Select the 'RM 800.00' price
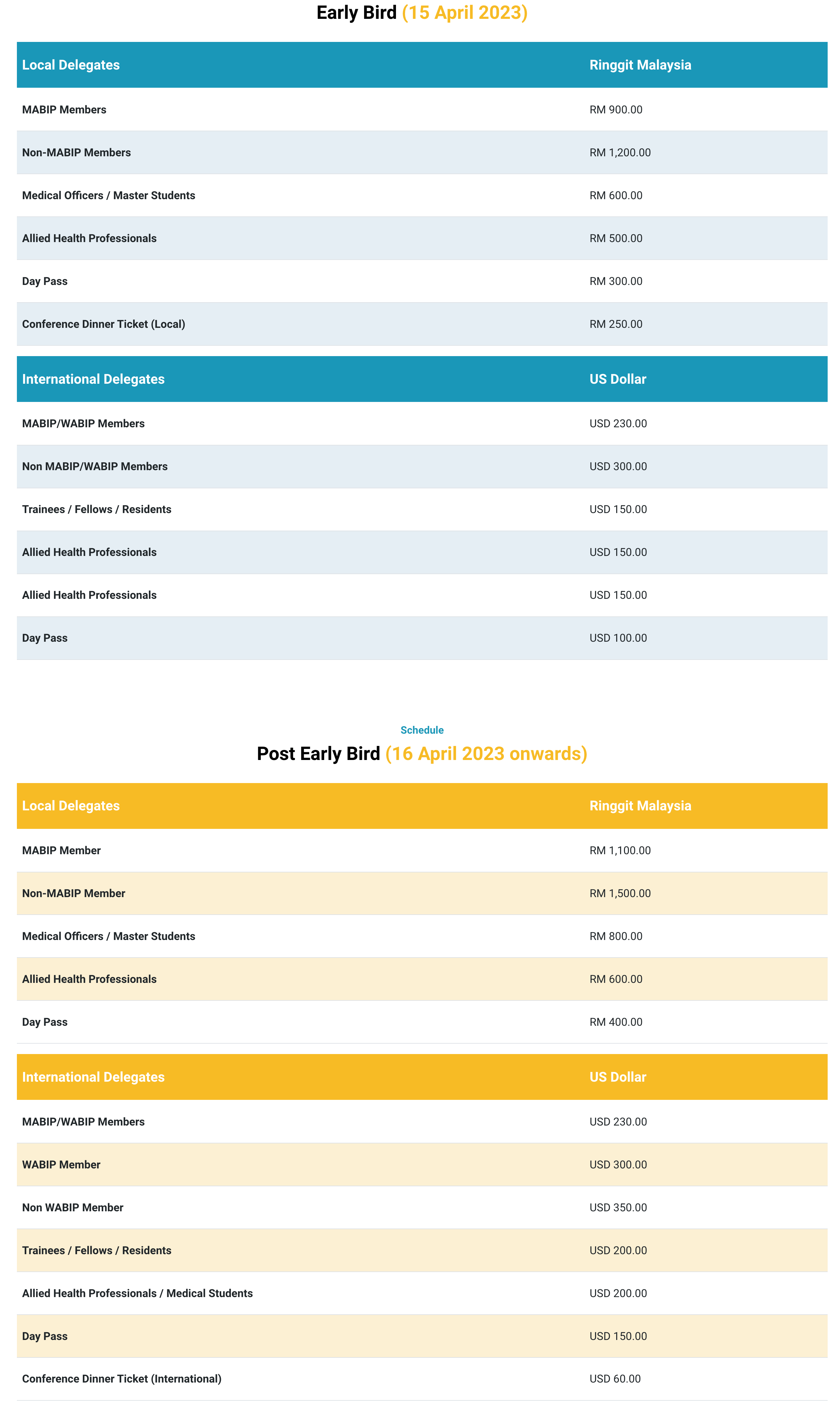 coord(616,936)
